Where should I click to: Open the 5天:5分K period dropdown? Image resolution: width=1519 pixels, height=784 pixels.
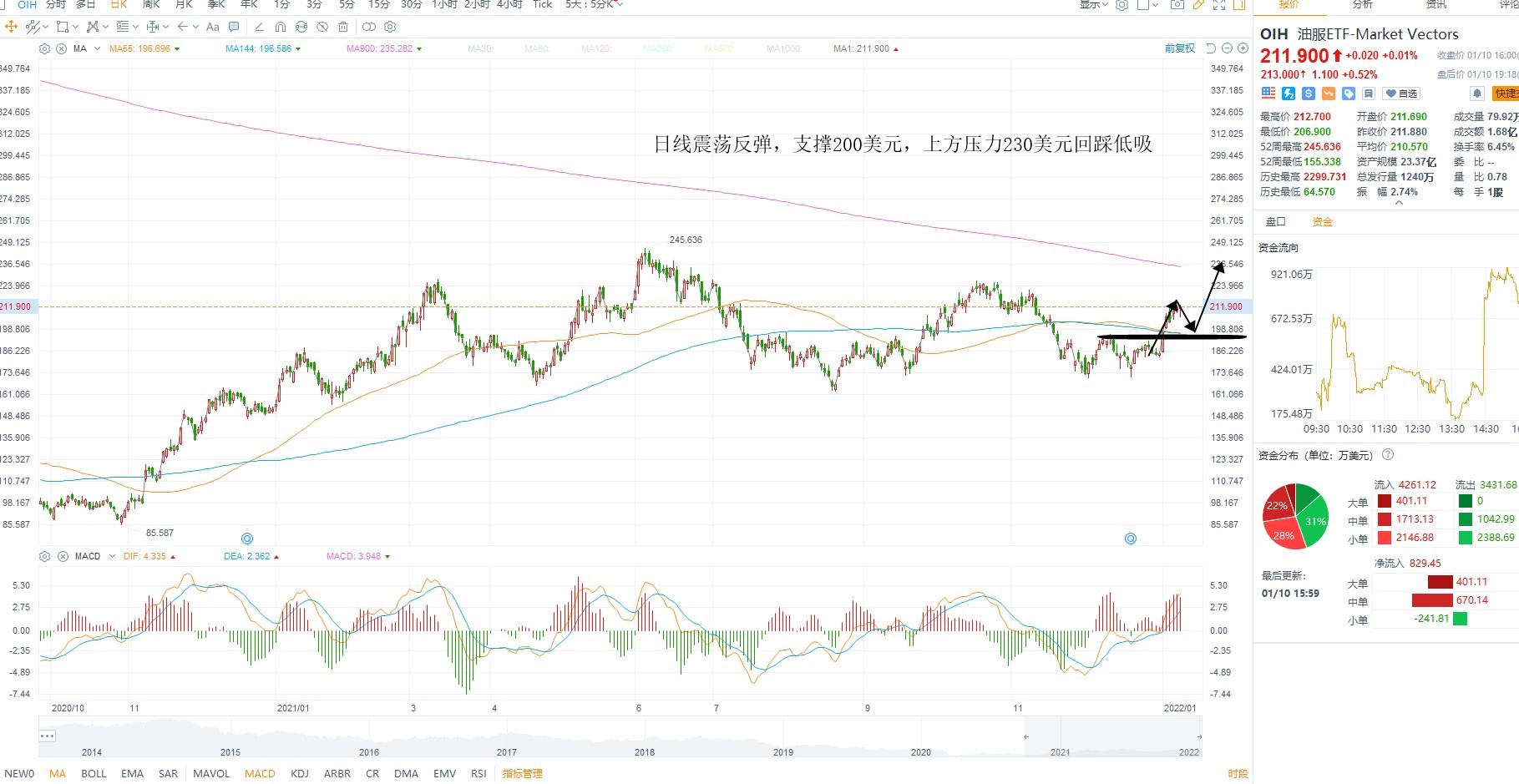click(x=595, y=4)
